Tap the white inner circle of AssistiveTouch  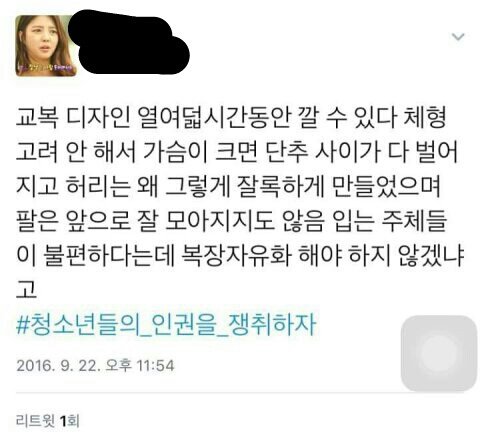coord(439,353)
